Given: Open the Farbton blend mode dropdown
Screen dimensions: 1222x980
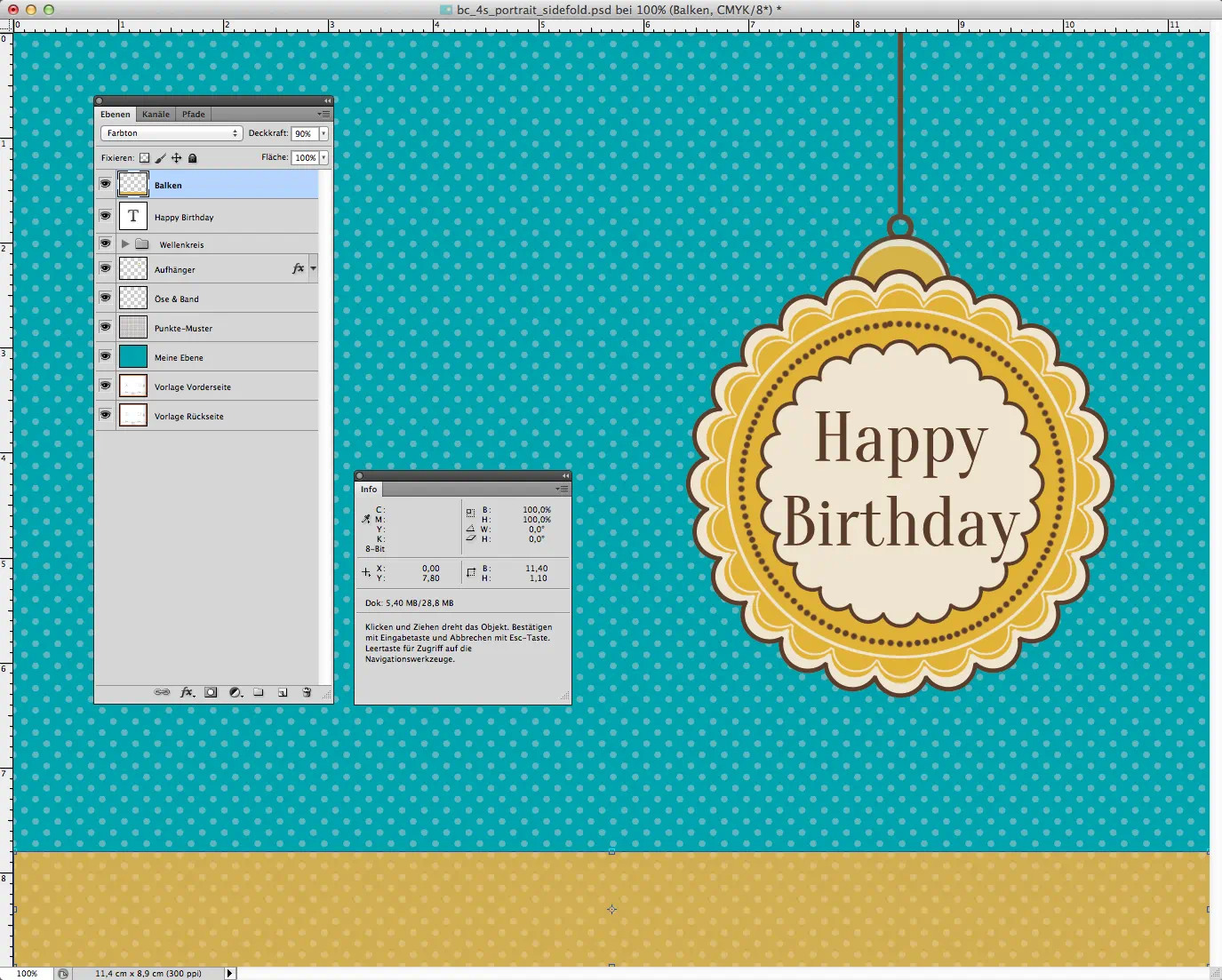Looking at the screenshot, I should pos(171,133).
